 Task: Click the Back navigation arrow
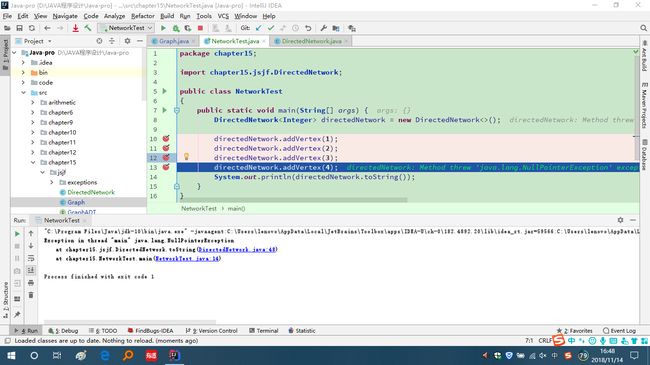pos(47,28)
